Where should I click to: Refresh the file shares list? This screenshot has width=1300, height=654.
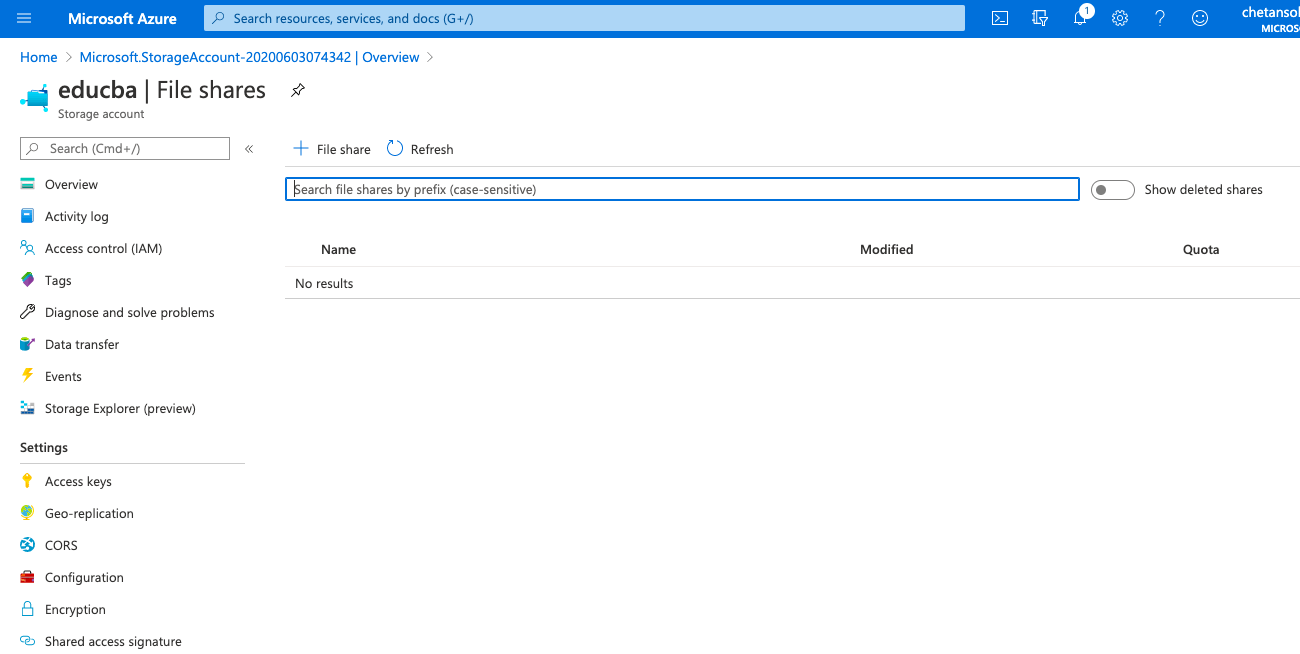coord(420,149)
